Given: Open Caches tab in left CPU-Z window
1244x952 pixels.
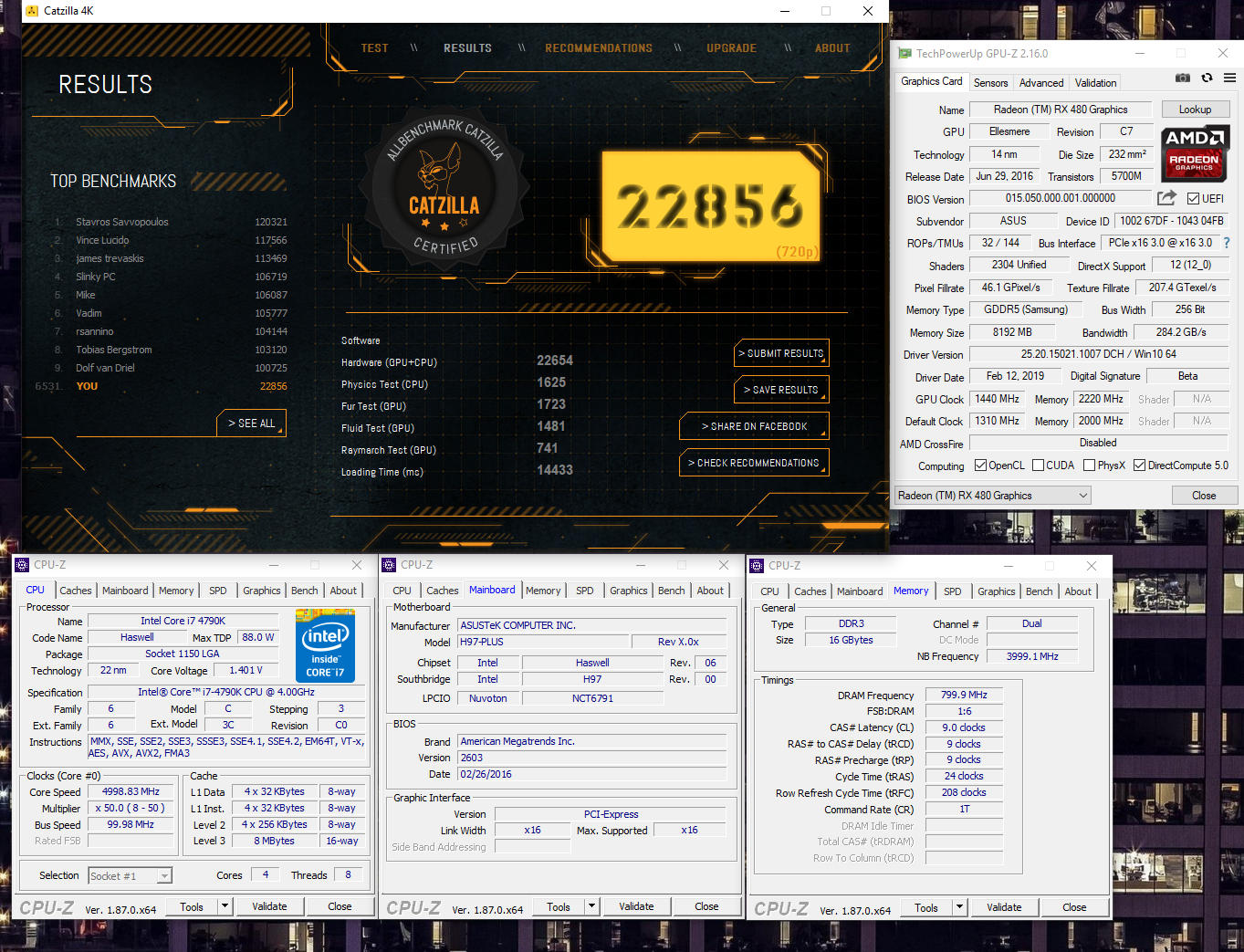Looking at the screenshot, I should 76,591.
